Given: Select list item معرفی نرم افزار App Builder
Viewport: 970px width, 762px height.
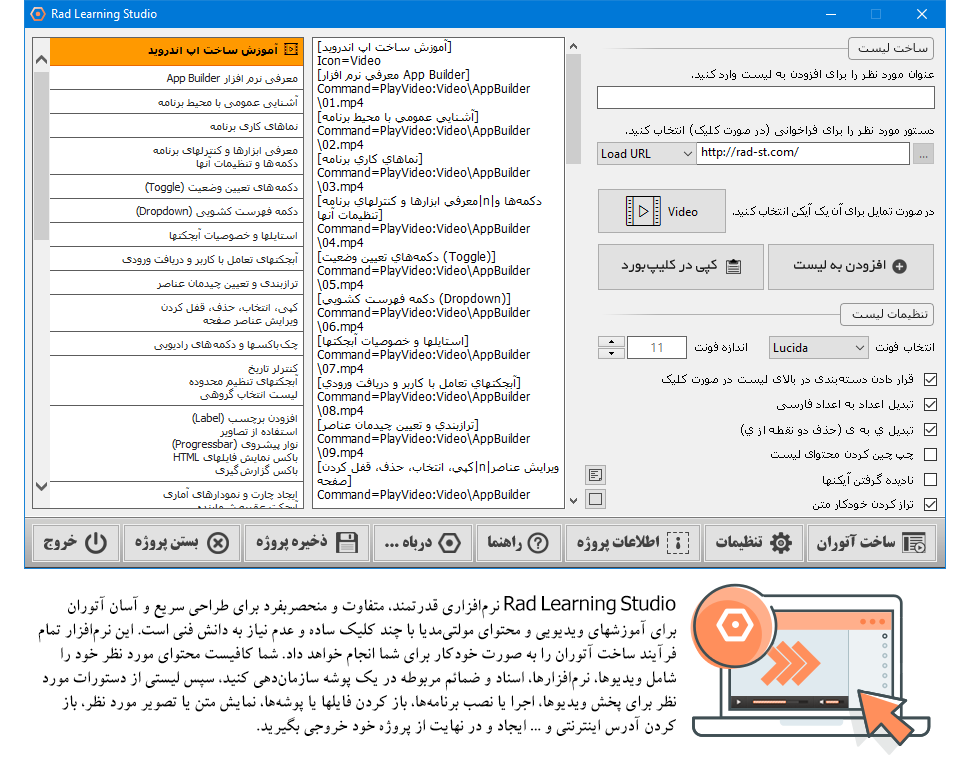Looking at the screenshot, I should [x=176, y=79].
